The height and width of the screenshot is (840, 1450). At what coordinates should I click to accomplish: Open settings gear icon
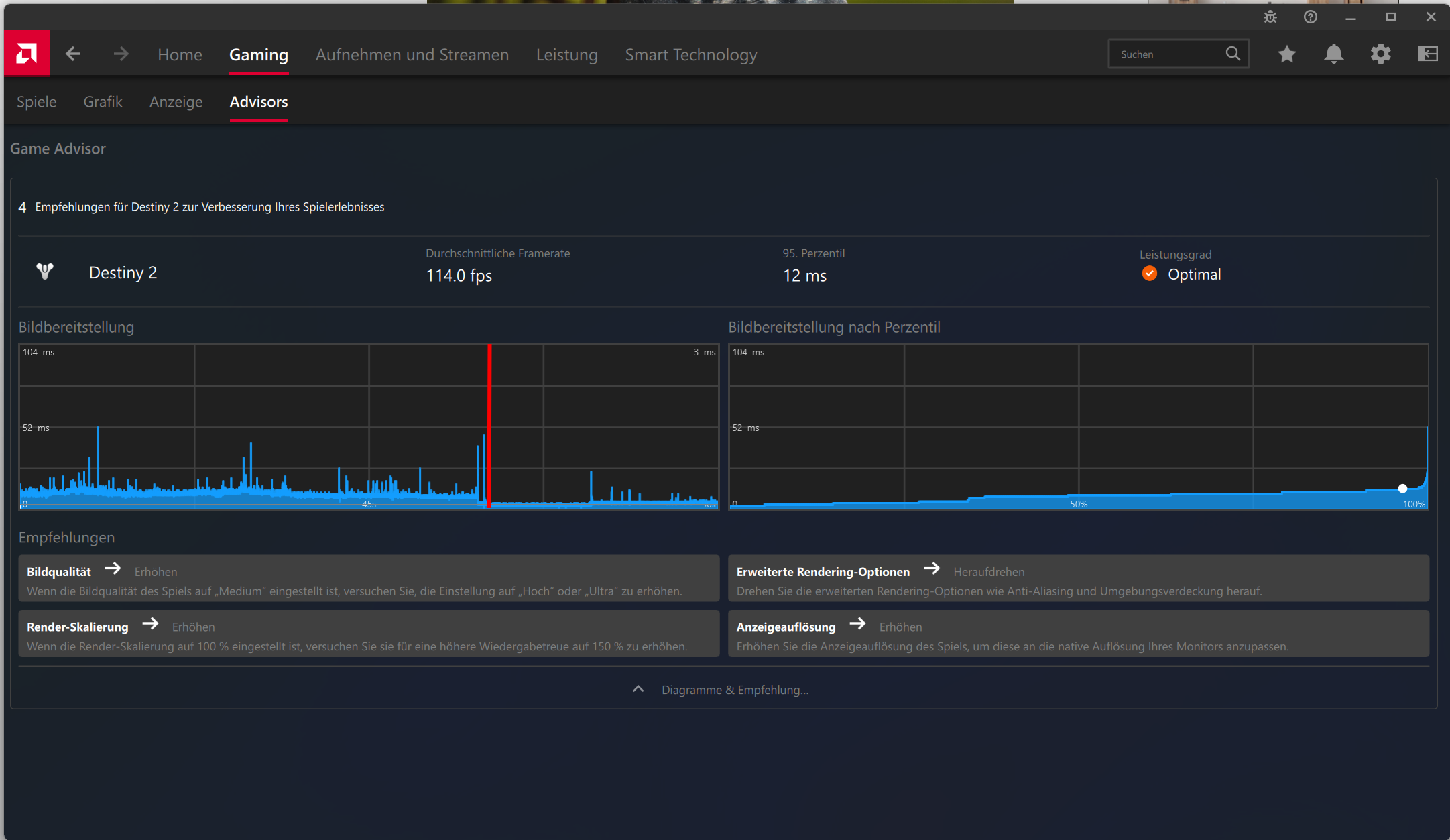click(1380, 54)
